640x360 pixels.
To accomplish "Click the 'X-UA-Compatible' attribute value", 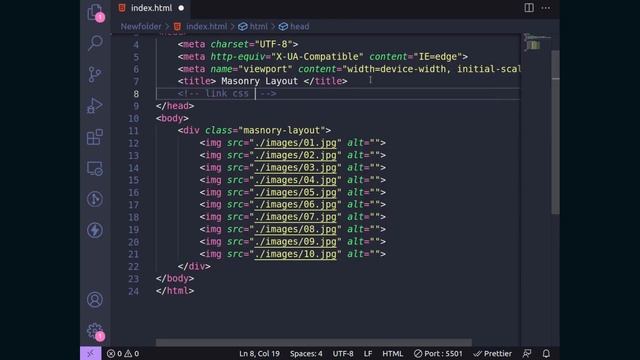I will 317,57.
